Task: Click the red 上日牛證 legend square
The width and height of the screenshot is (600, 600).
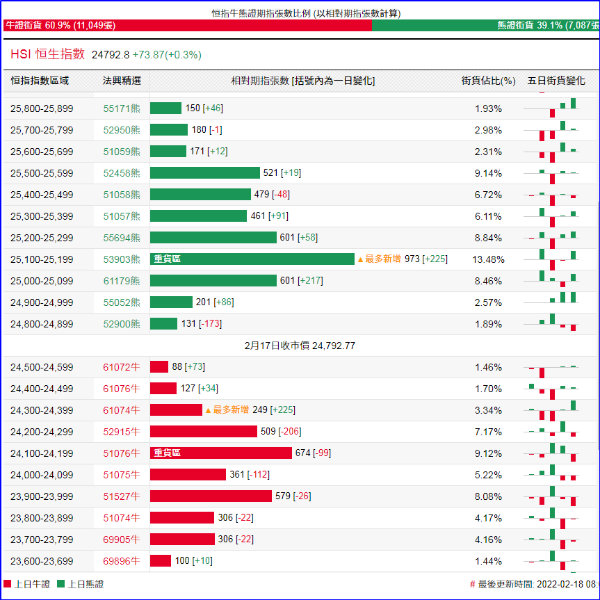Action: (x=8, y=584)
